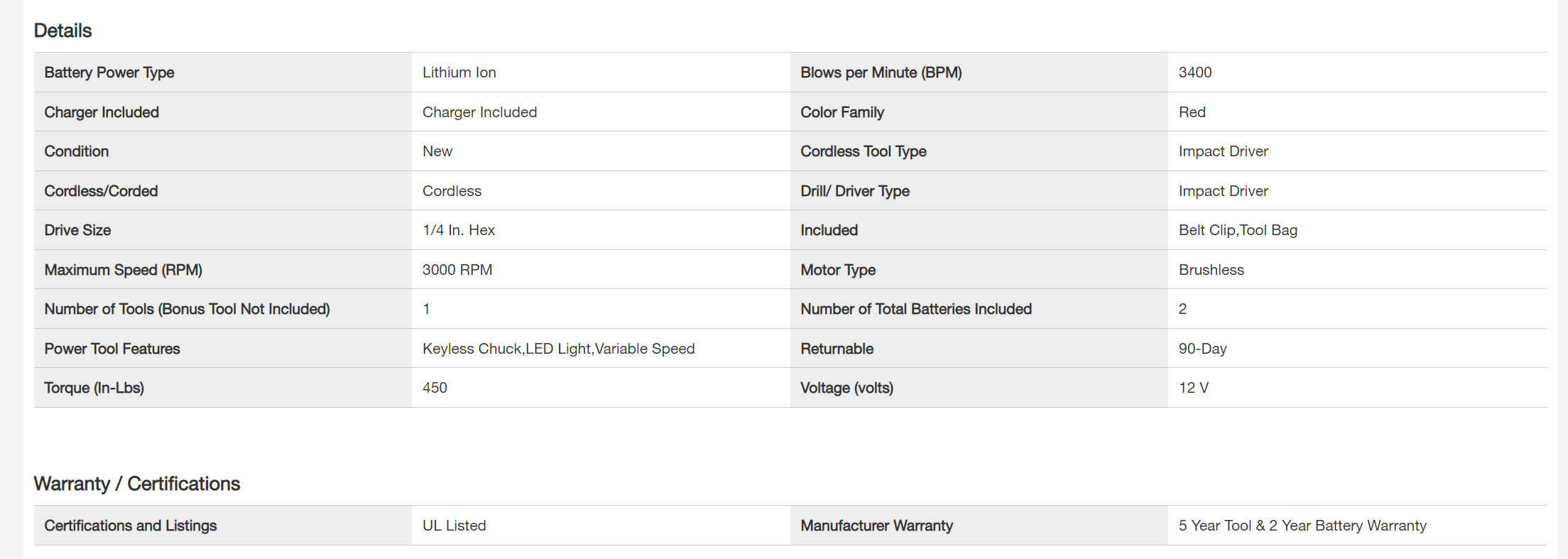
Task: Click the Blows per Minute (BPM) label
Action: pyautogui.click(x=881, y=72)
